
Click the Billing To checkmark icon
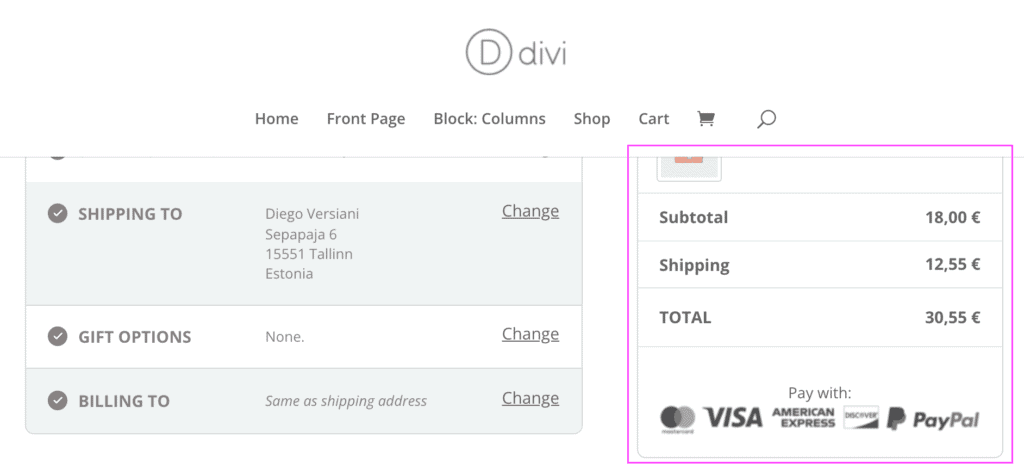58,400
